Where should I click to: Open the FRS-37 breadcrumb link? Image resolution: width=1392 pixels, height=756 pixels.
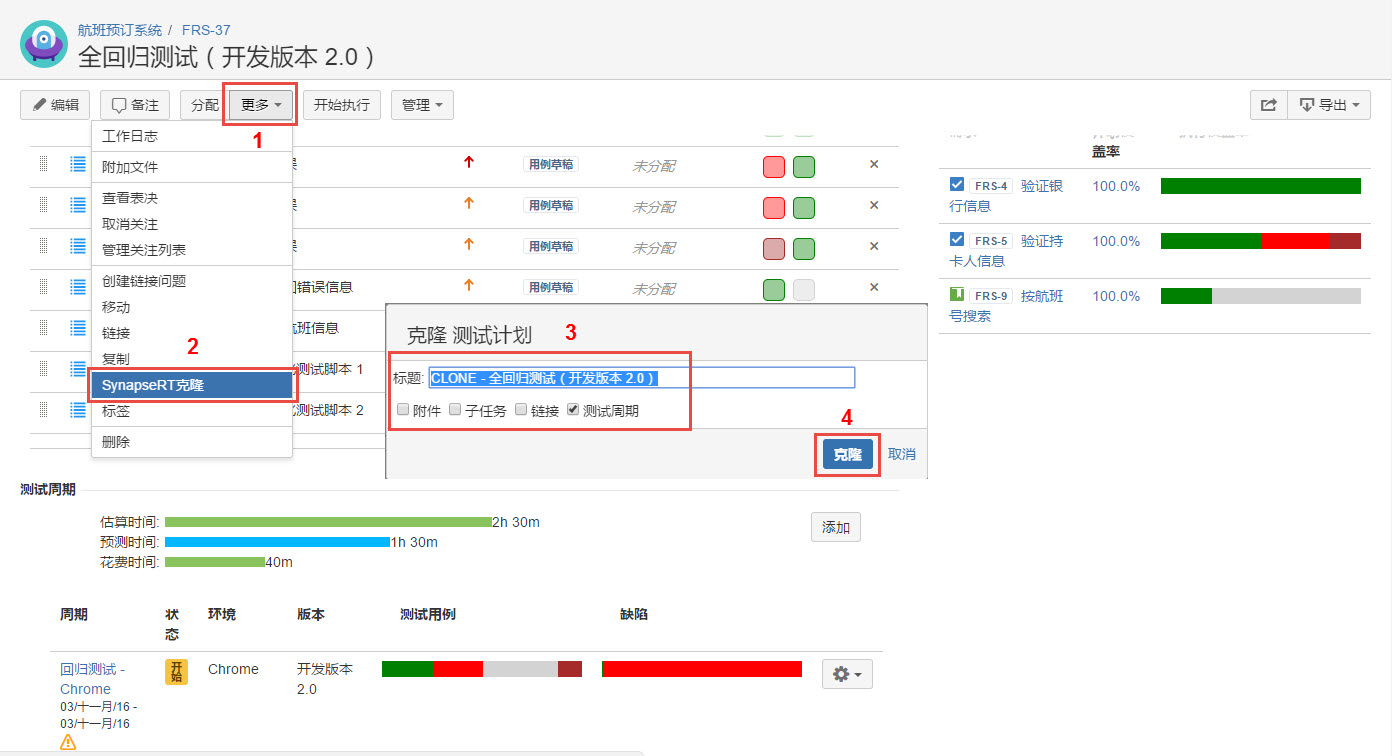pyautogui.click(x=206, y=30)
